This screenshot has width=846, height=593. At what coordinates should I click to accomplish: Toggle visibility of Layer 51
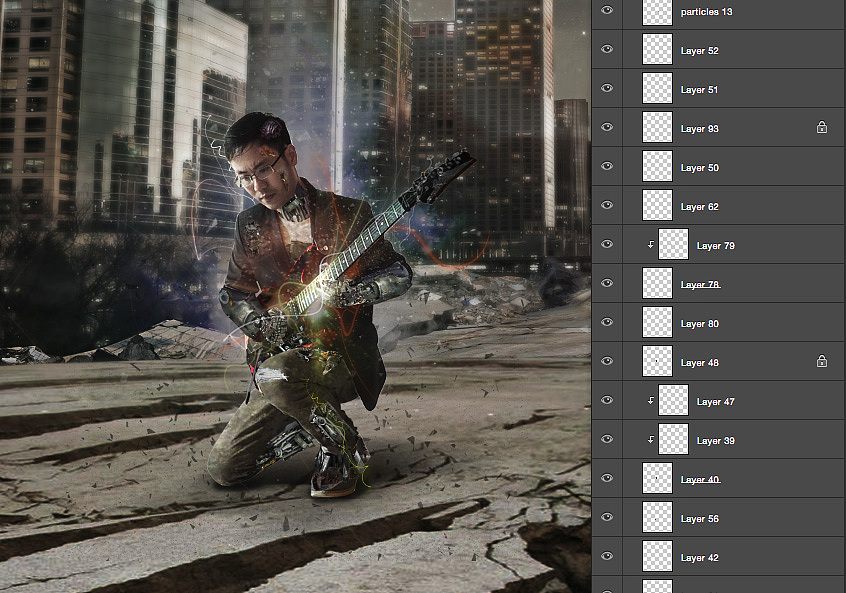607,88
